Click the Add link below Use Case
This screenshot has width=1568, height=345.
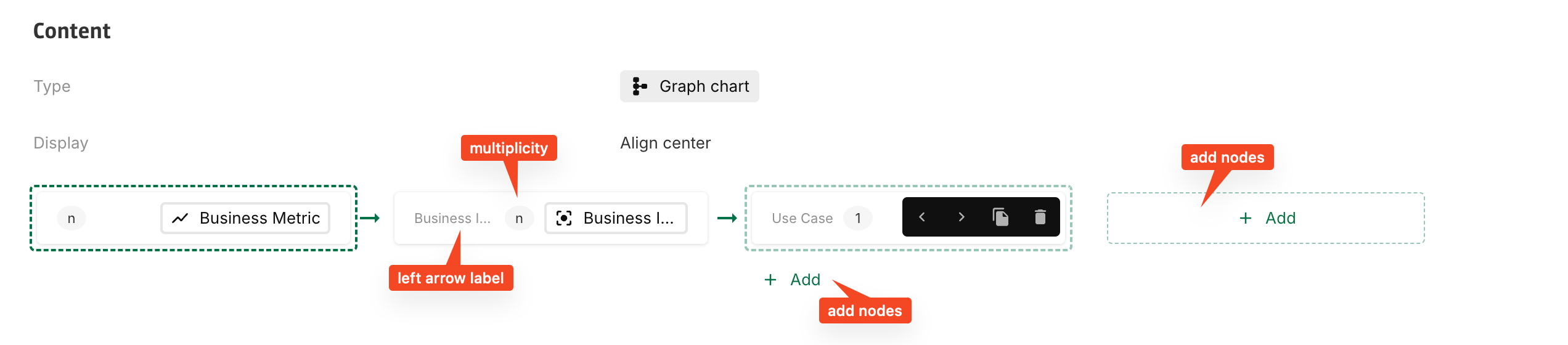click(805, 280)
